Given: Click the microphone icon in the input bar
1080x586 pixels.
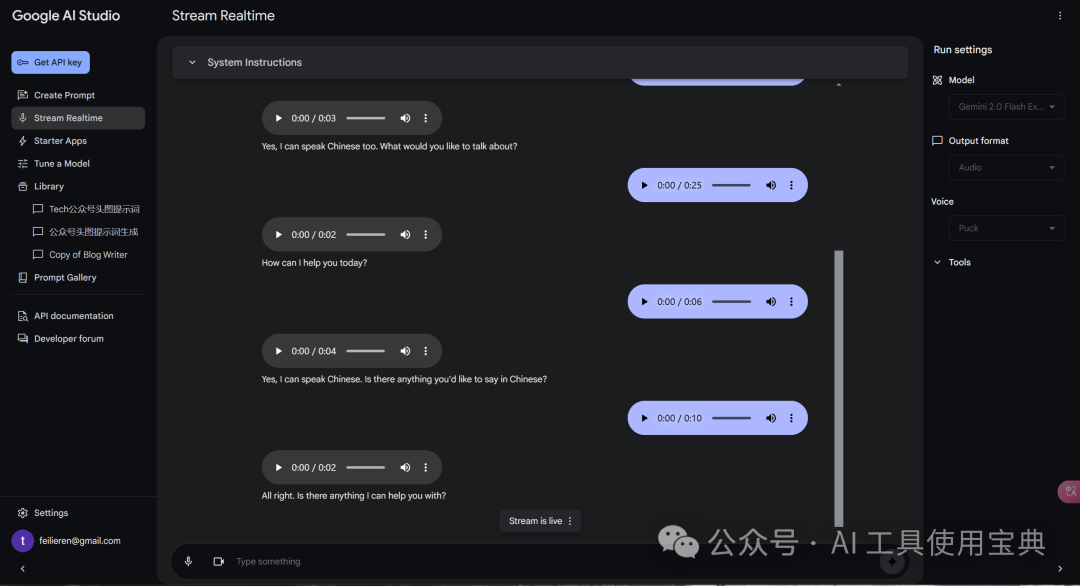Looking at the screenshot, I should pyautogui.click(x=188, y=562).
